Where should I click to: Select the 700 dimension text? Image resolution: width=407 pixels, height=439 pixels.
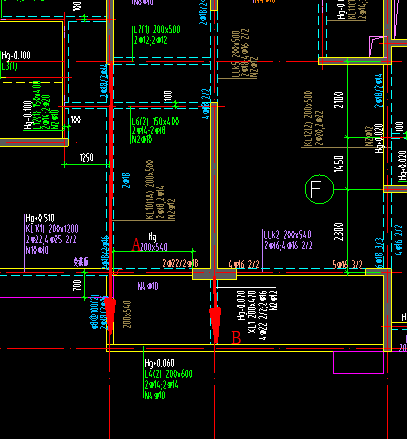[77, 285]
